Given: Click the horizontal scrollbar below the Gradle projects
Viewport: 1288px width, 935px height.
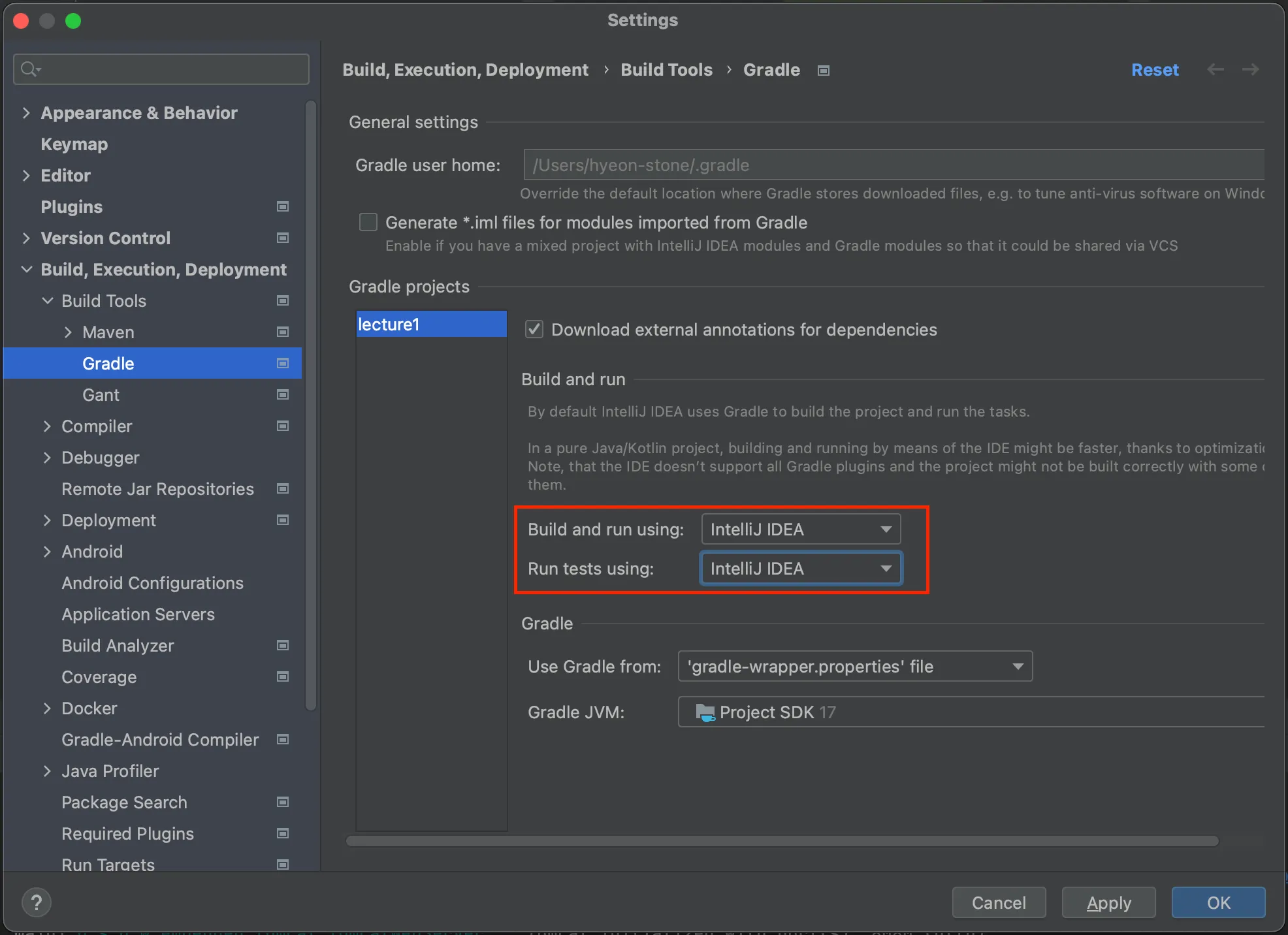Looking at the screenshot, I should 782,841.
